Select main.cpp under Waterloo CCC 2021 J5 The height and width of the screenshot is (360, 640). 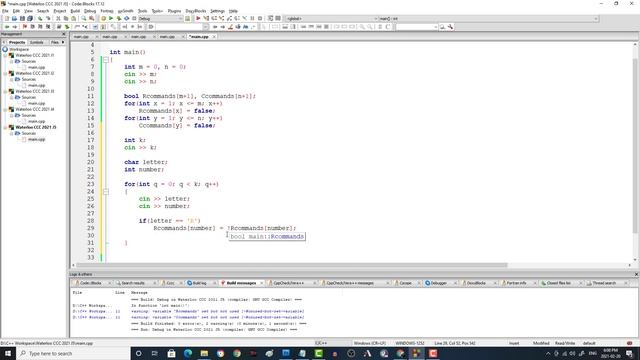point(36,140)
